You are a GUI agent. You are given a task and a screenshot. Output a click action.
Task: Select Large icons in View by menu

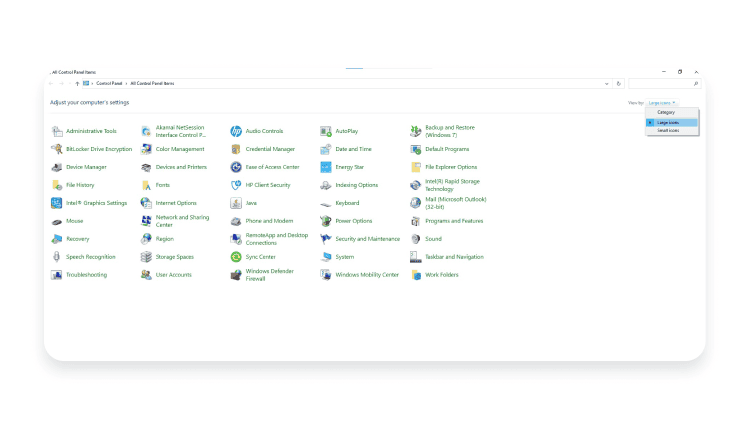click(672, 123)
